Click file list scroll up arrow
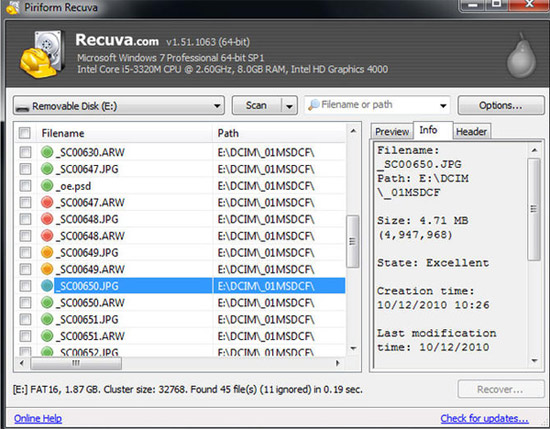Image resolution: width=550 pixels, height=429 pixels. 353,131
